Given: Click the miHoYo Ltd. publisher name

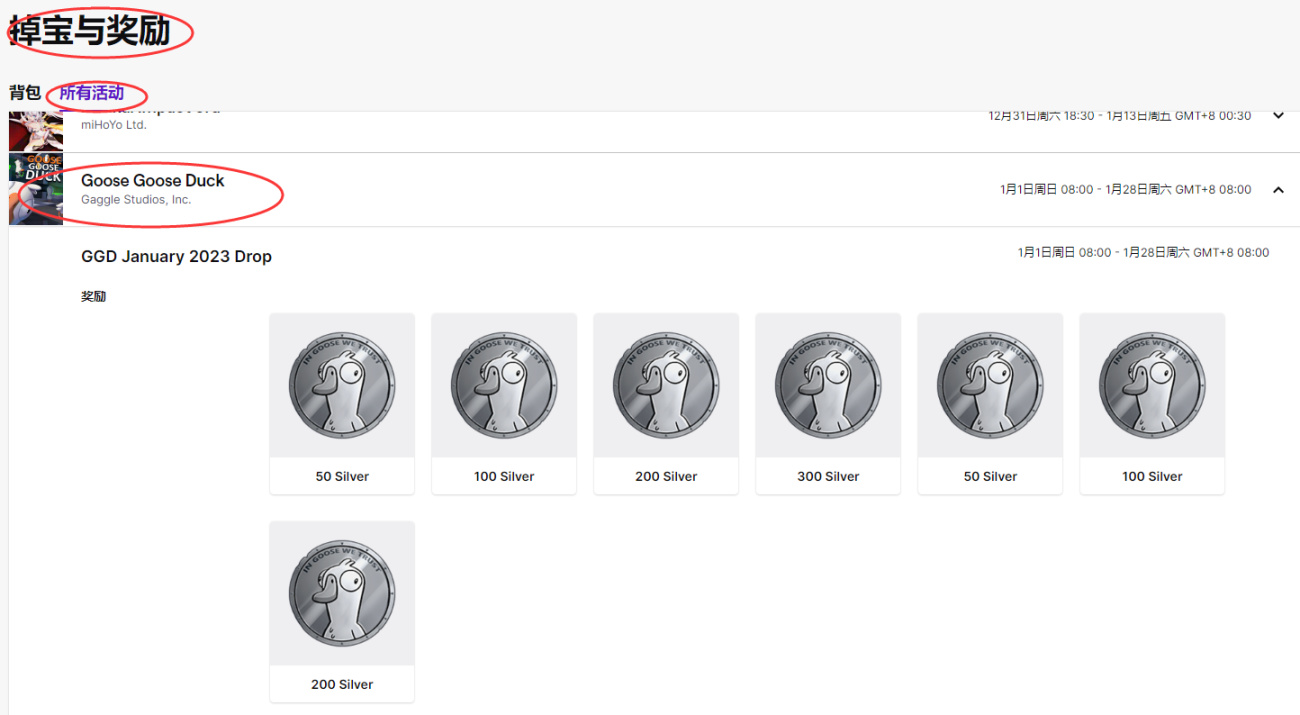Looking at the screenshot, I should click(x=114, y=125).
